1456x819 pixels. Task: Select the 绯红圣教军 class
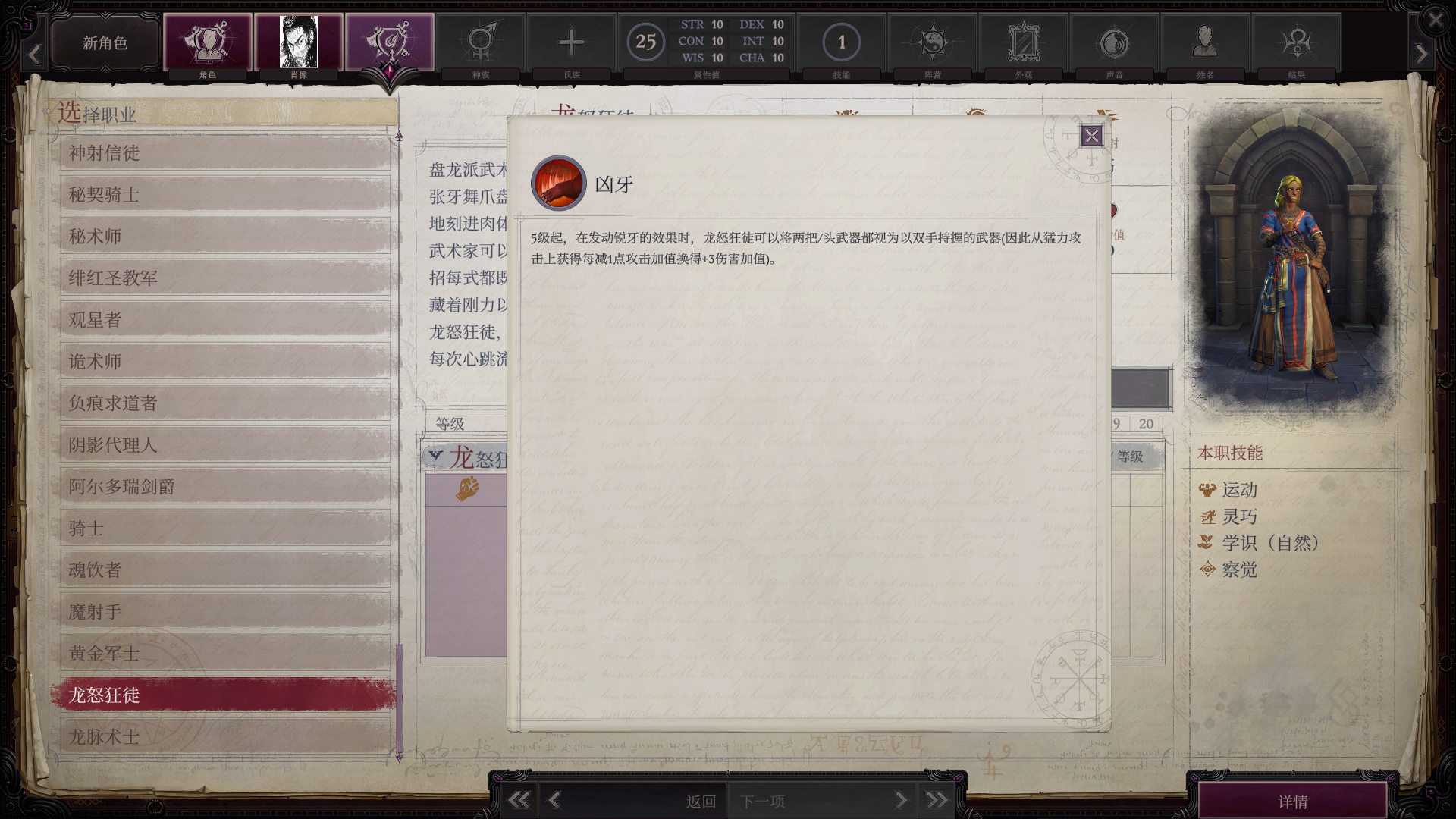pyautogui.click(x=225, y=278)
